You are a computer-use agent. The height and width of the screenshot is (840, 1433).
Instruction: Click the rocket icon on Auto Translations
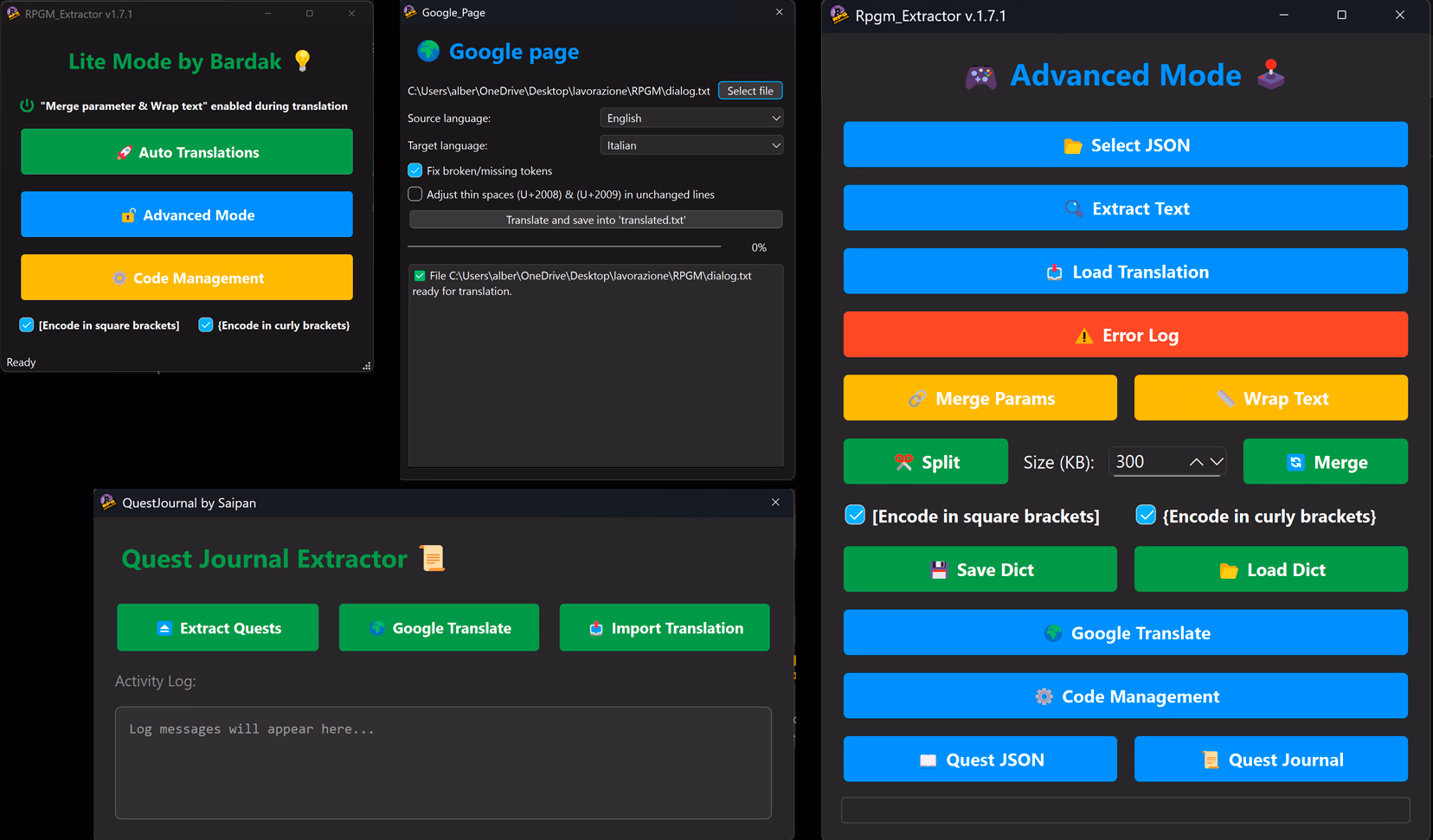125,152
